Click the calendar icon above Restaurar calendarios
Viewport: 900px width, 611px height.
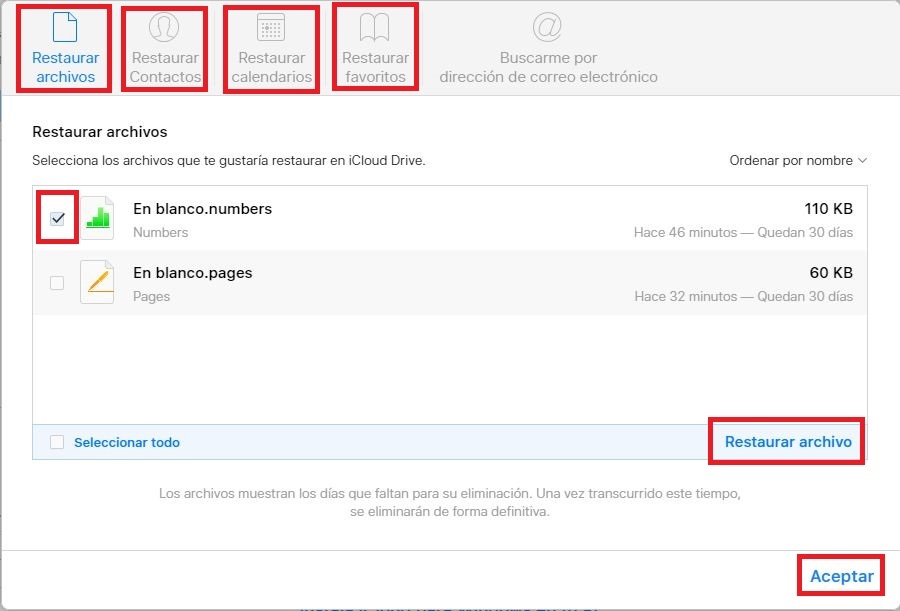[271, 27]
